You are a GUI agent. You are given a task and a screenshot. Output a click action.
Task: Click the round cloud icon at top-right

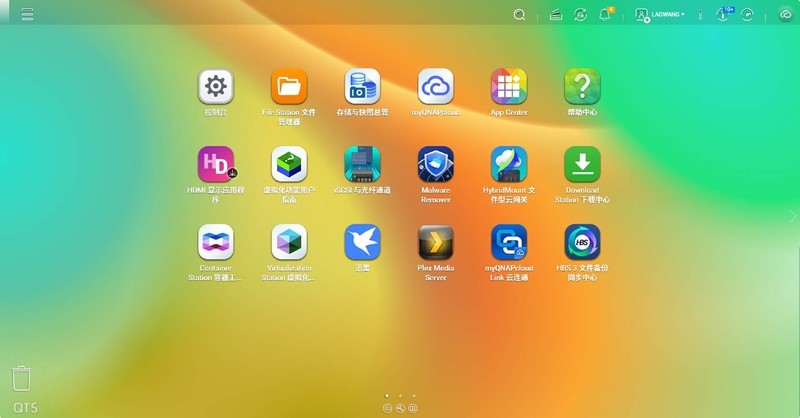[786, 15]
